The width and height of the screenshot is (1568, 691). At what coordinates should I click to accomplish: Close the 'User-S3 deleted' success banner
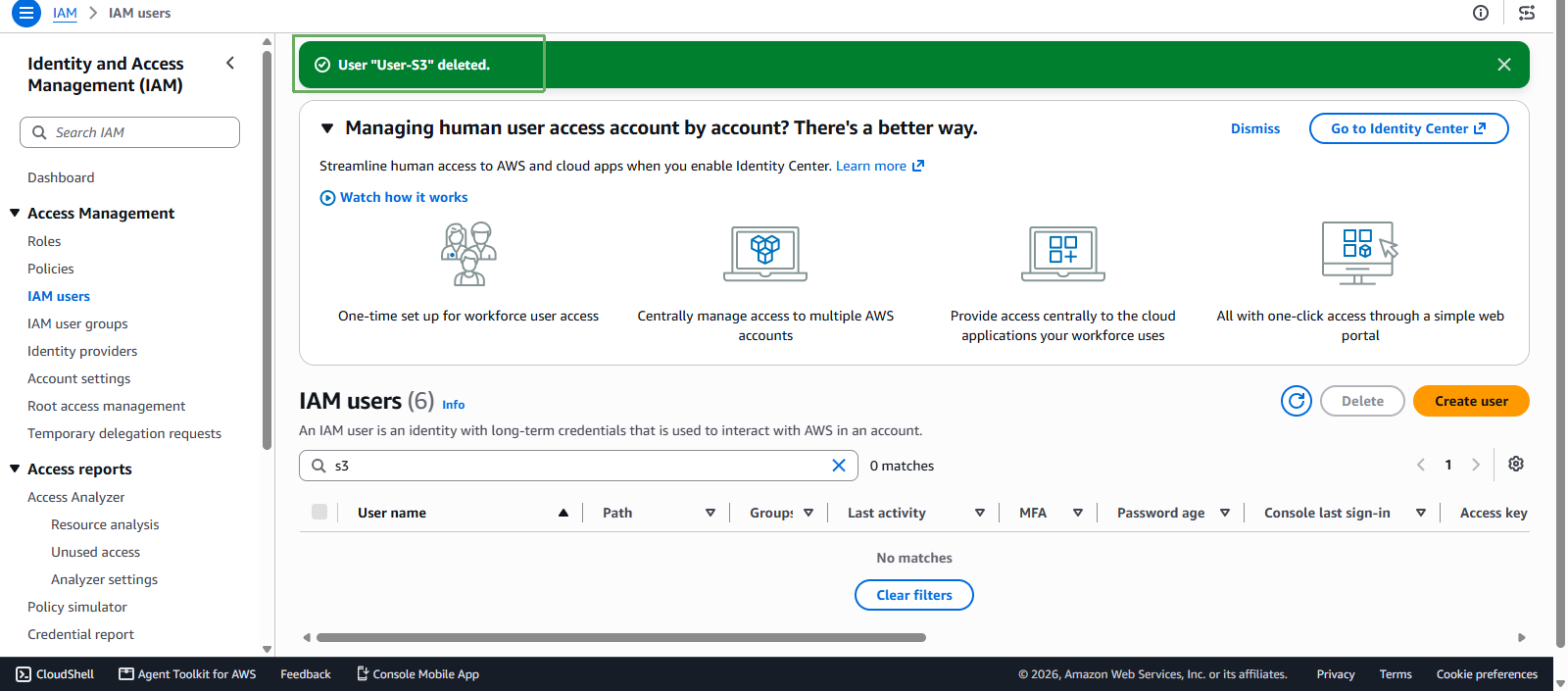(1504, 65)
